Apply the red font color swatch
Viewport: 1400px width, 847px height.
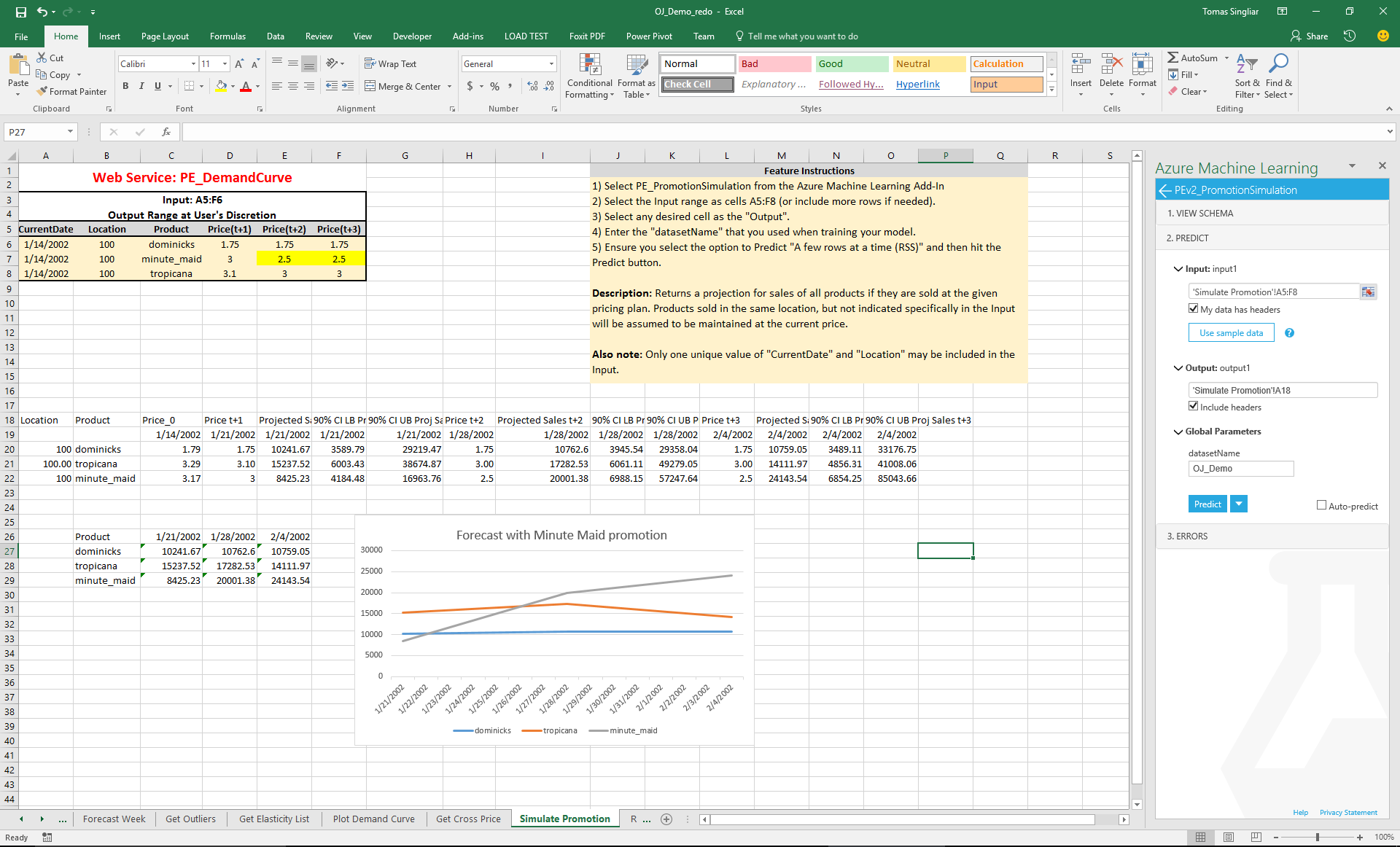(x=246, y=86)
